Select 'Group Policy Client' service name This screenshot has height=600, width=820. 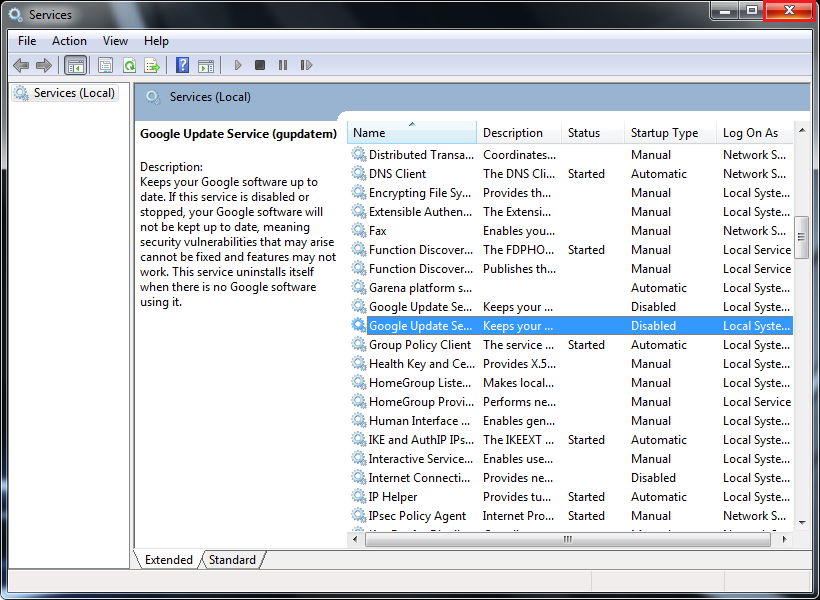[420, 345]
